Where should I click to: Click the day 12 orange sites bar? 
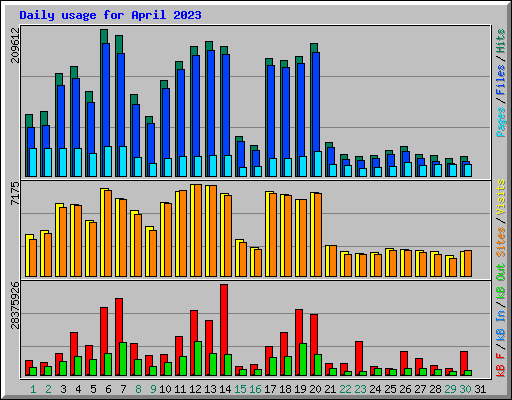pyautogui.click(x=198, y=230)
